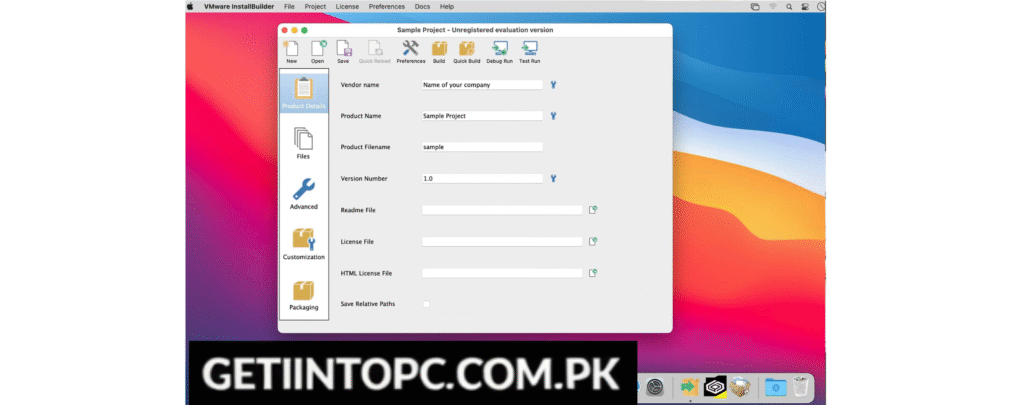Viewport: 1024px width, 405px height.
Task: Open Preferences from the toolbar
Action: tap(411, 52)
